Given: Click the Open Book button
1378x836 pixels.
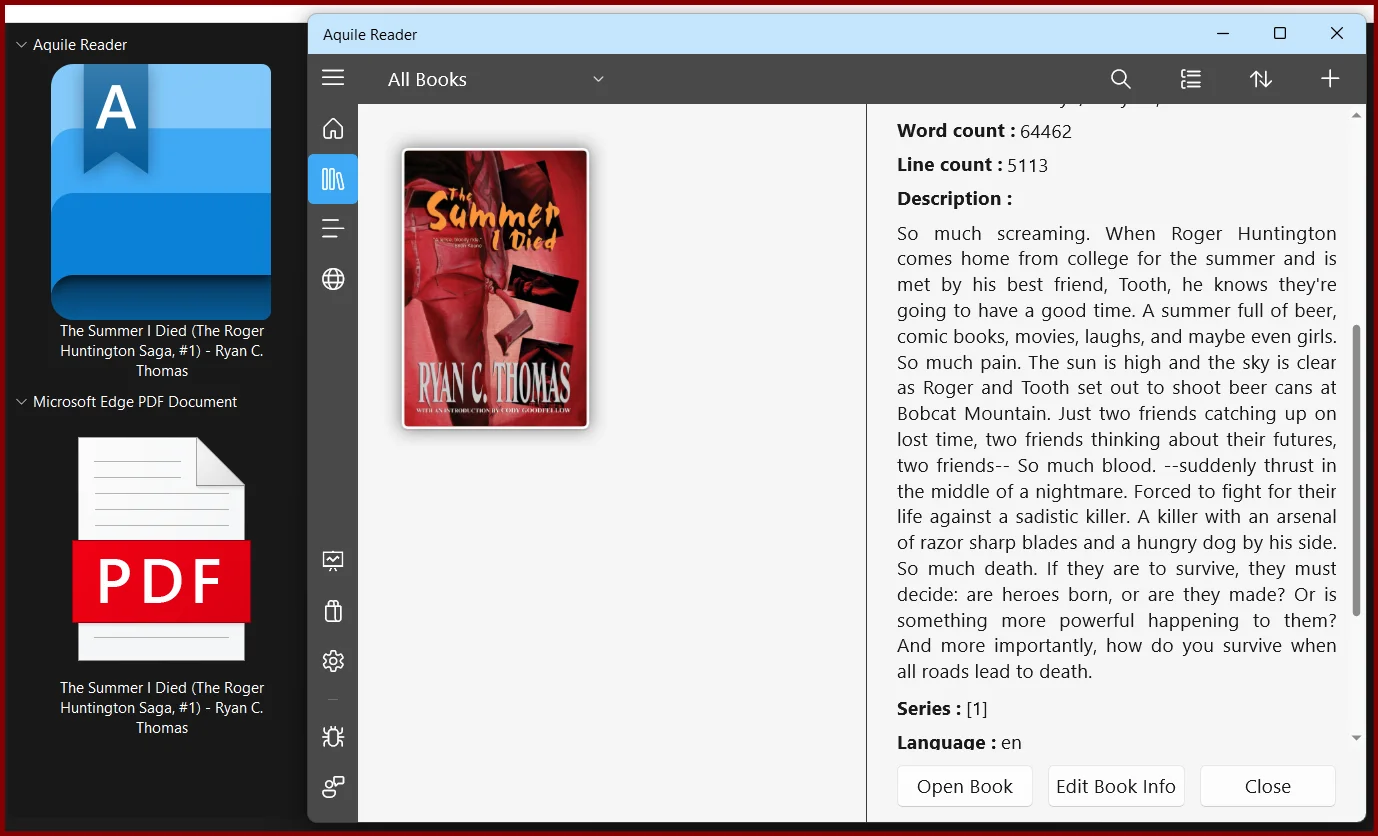Looking at the screenshot, I should [965, 786].
